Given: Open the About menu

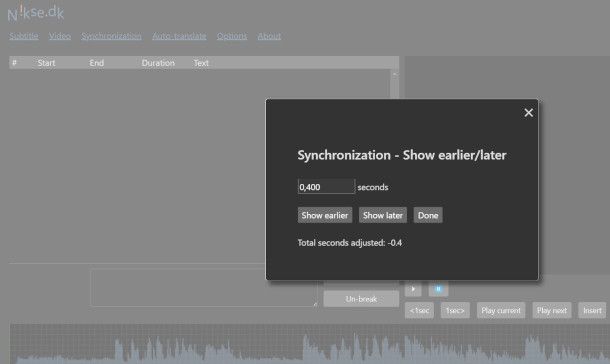Looking at the screenshot, I should (x=269, y=36).
